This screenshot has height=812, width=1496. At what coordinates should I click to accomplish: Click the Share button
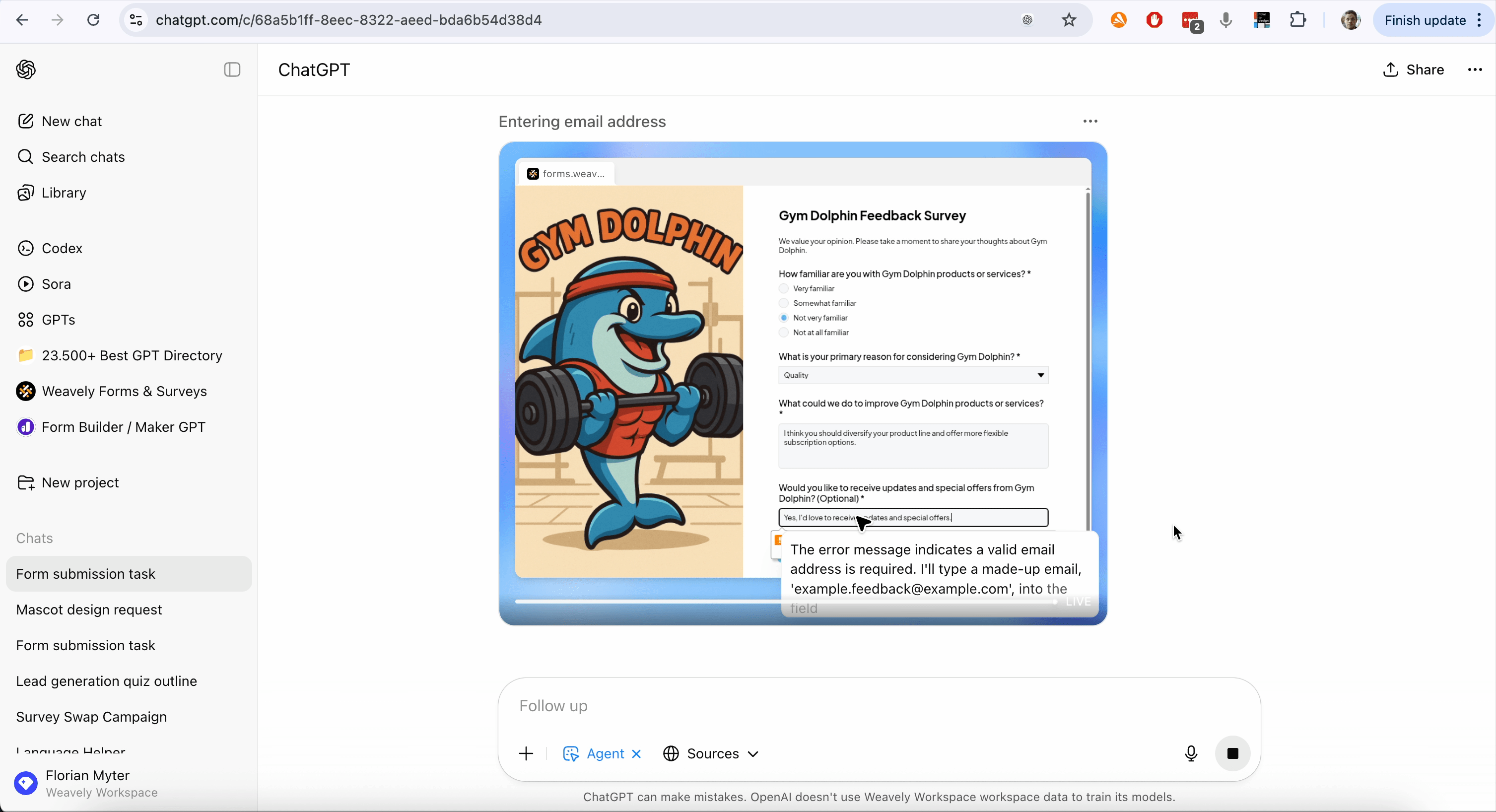(x=1413, y=69)
